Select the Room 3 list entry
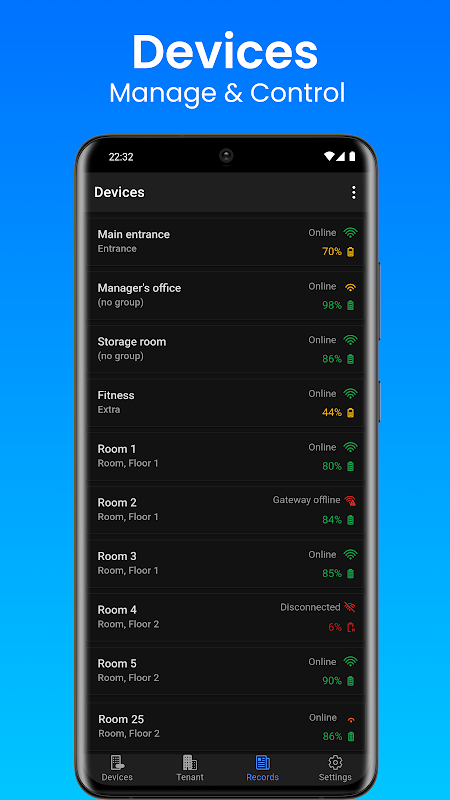450x800 pixels. pyautogui.click(x=226, y=564)
